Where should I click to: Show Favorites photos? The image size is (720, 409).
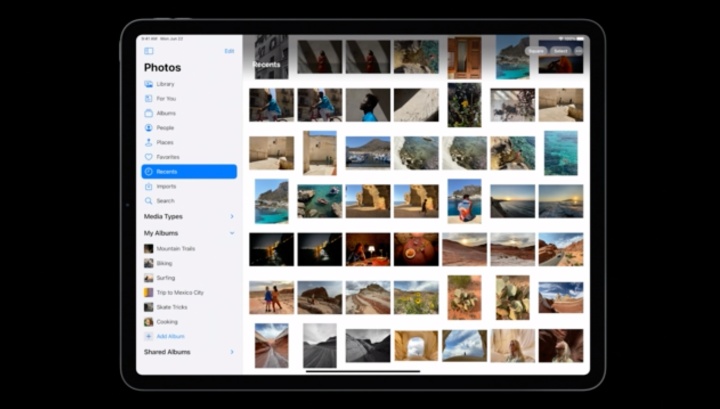[x=167, y=157]
